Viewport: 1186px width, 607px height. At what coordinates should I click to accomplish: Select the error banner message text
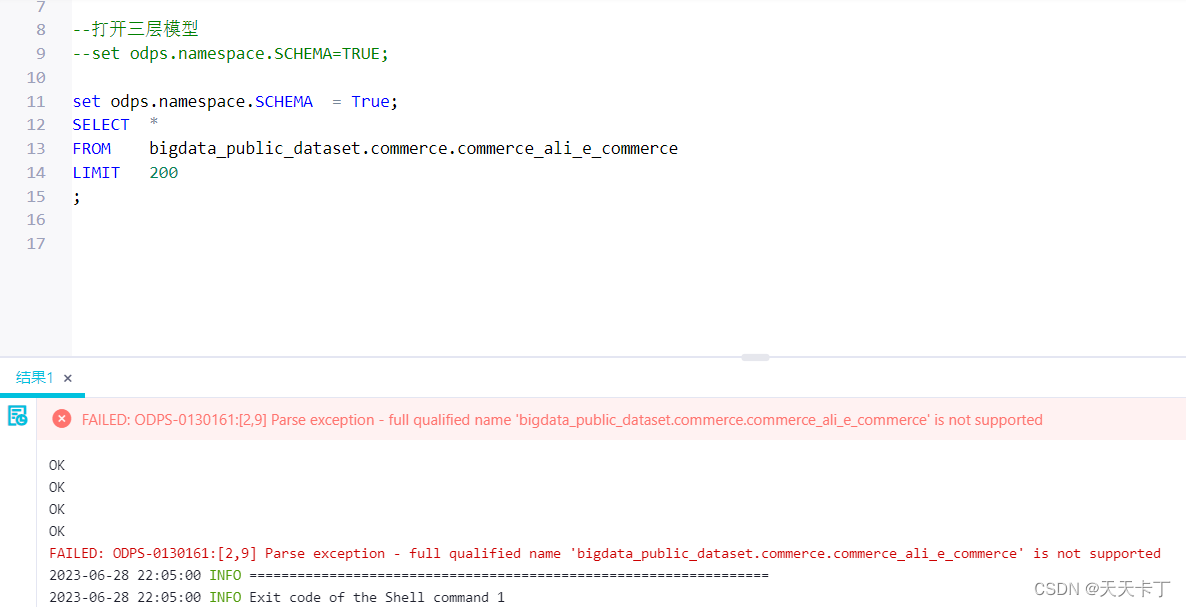[x=562, y=420]
